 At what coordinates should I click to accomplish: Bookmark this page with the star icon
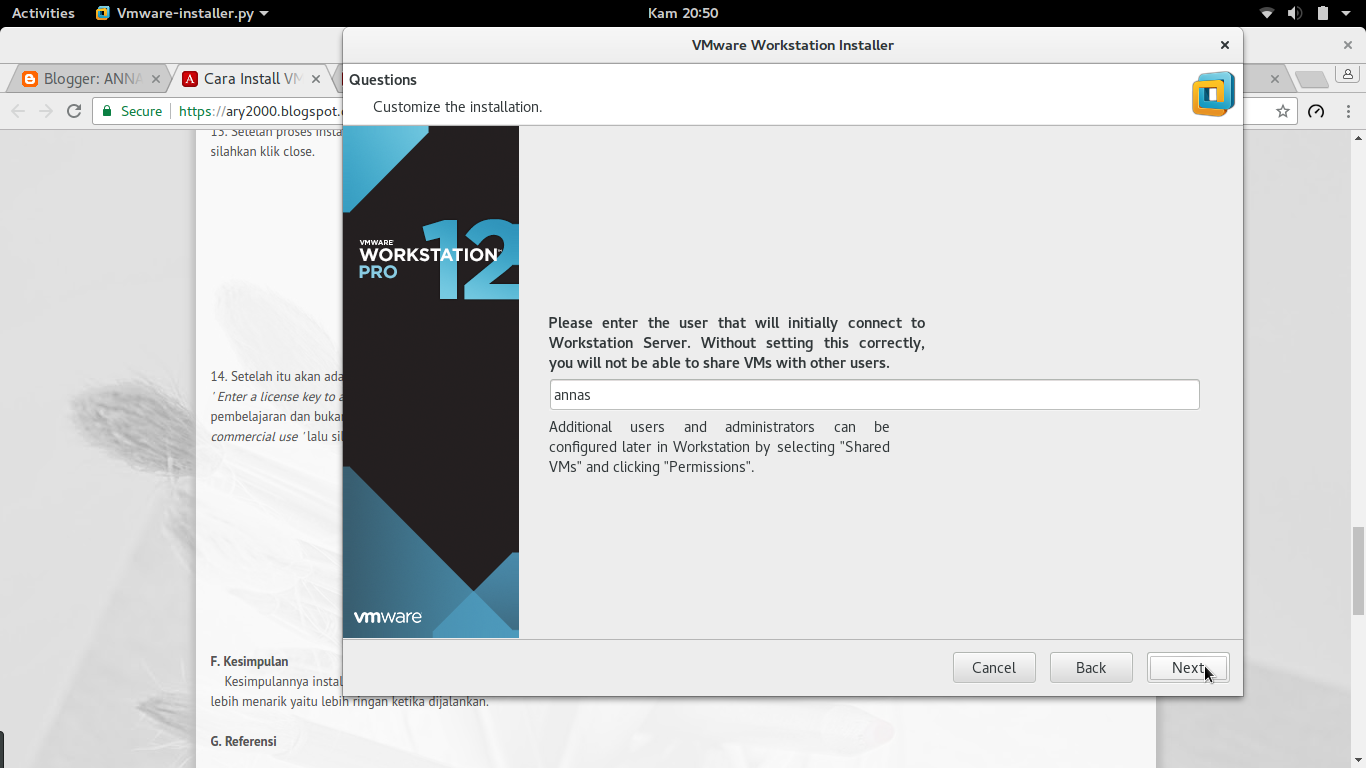[1282, 111]
